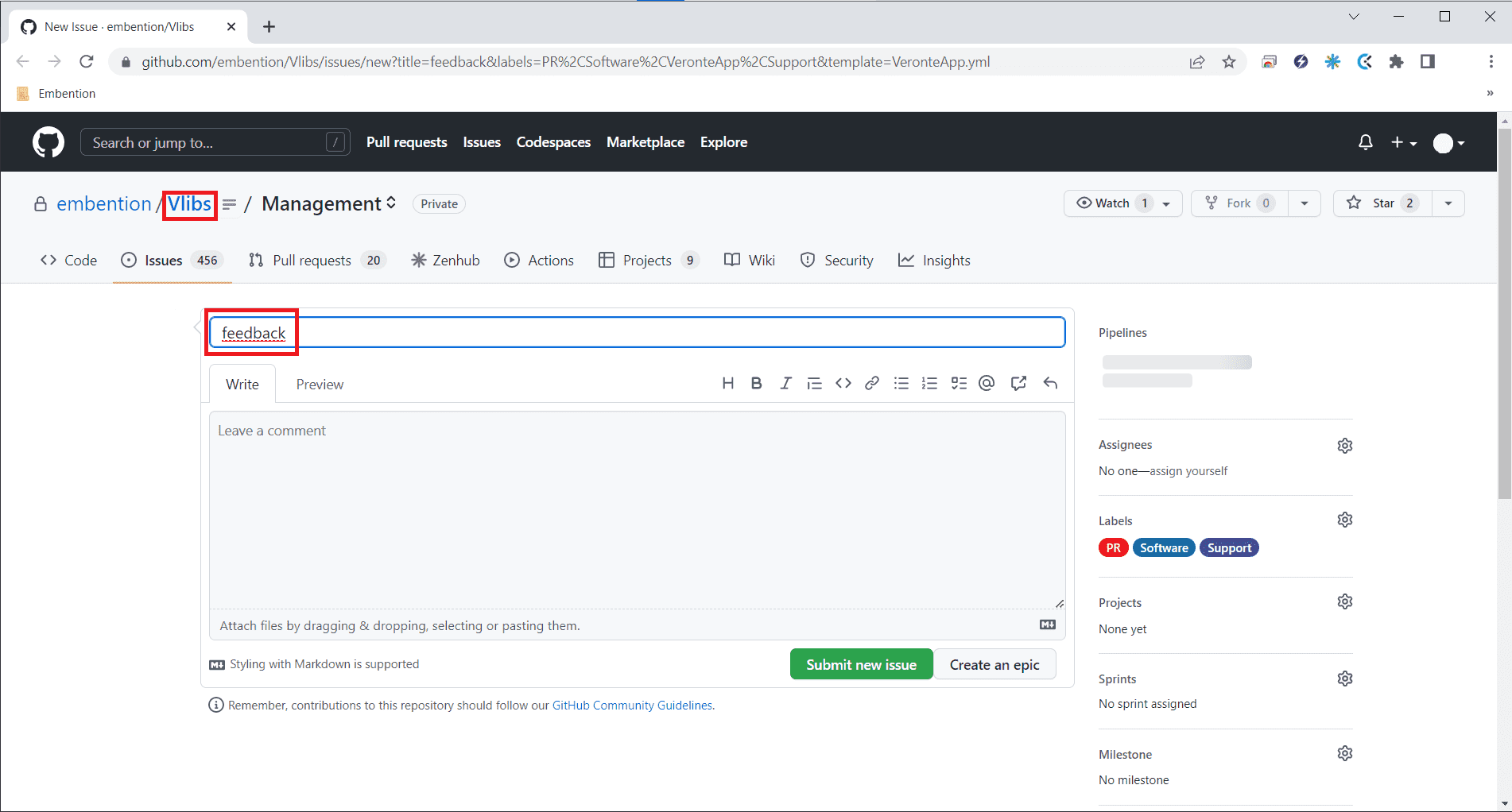This screenshot has width=1512, height=812.
Task: Click the red PR label
Action: coord(1113,548)
